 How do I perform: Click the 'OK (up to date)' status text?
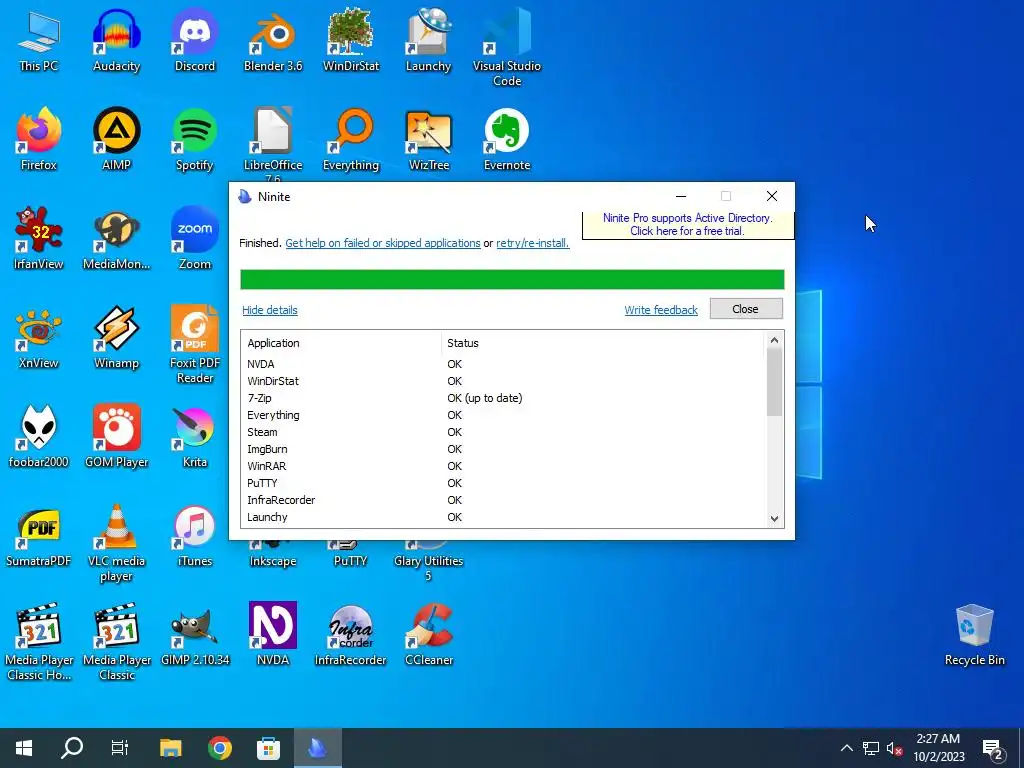coord(485,398)
